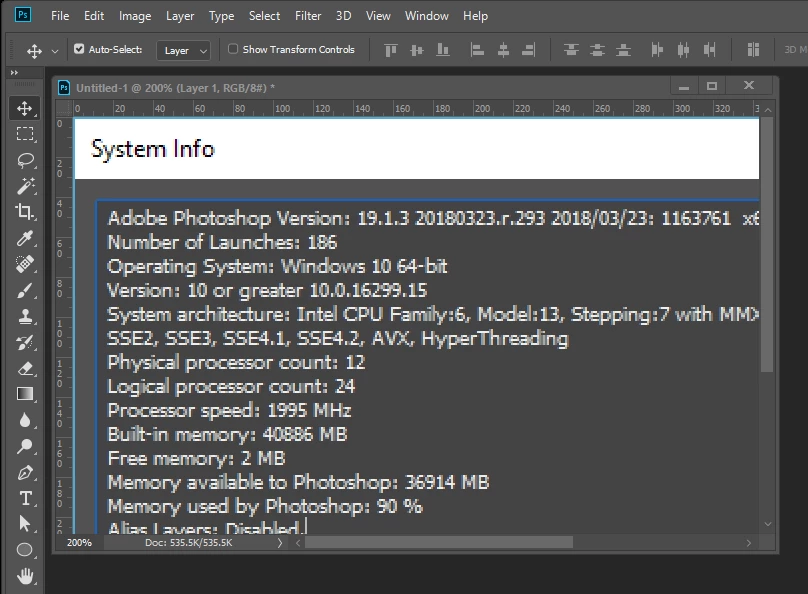Open the Type menu
Image resolution: width=808 pixels, height=594 pixels.
(222, 16)
